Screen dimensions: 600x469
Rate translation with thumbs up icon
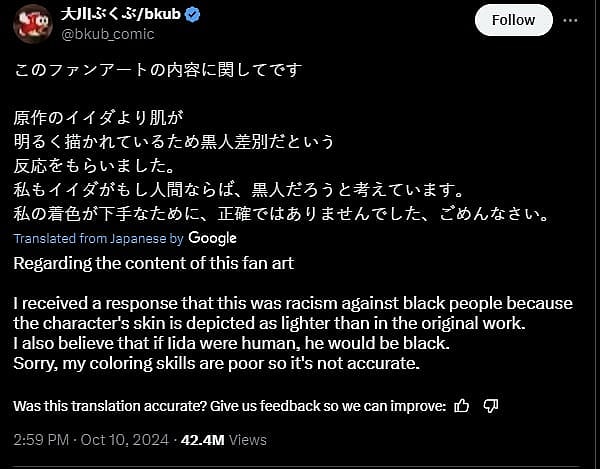pyautogui.click(x=461, y=405)
